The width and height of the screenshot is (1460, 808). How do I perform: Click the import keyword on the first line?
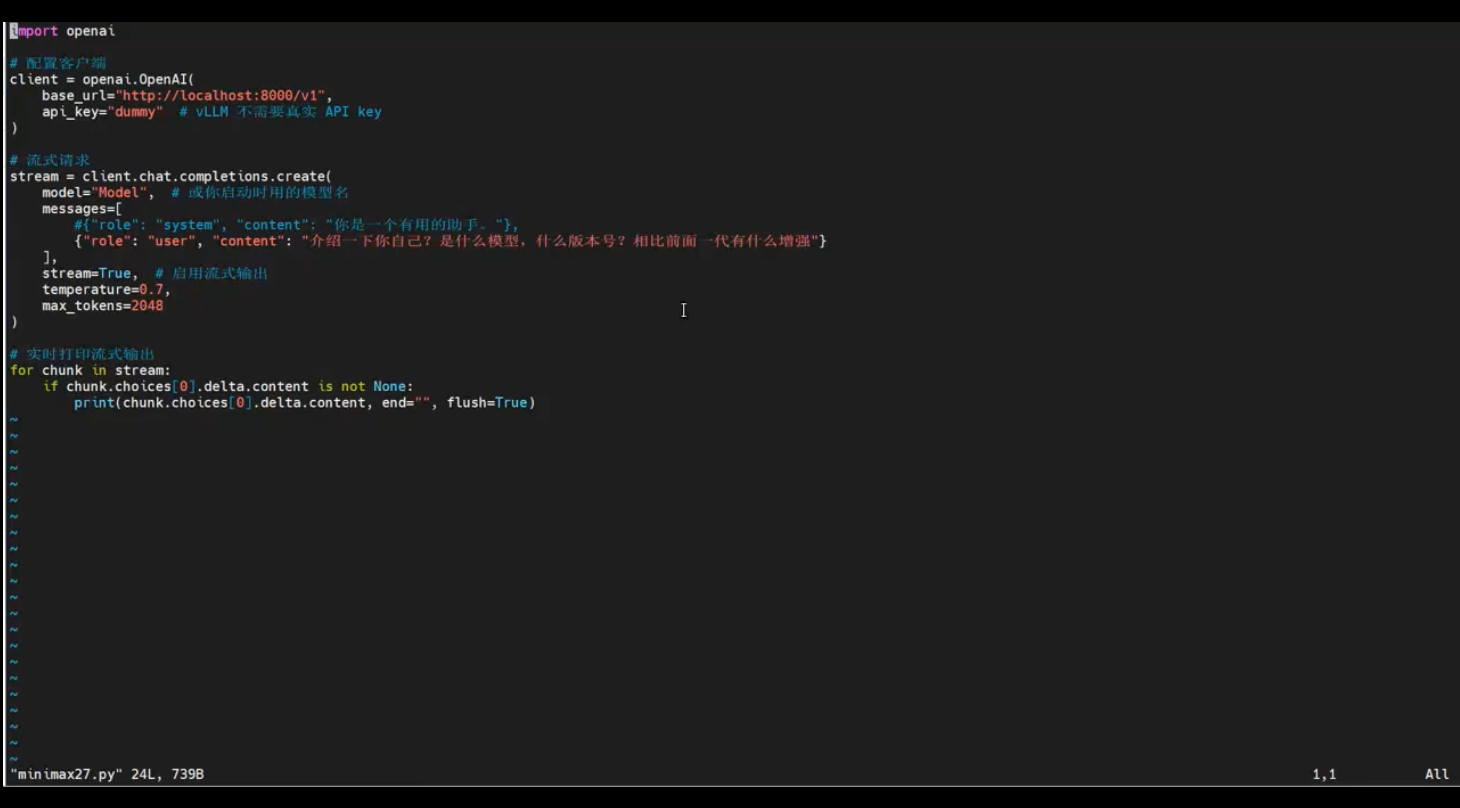pyautogui.click(x=34, y=31)
